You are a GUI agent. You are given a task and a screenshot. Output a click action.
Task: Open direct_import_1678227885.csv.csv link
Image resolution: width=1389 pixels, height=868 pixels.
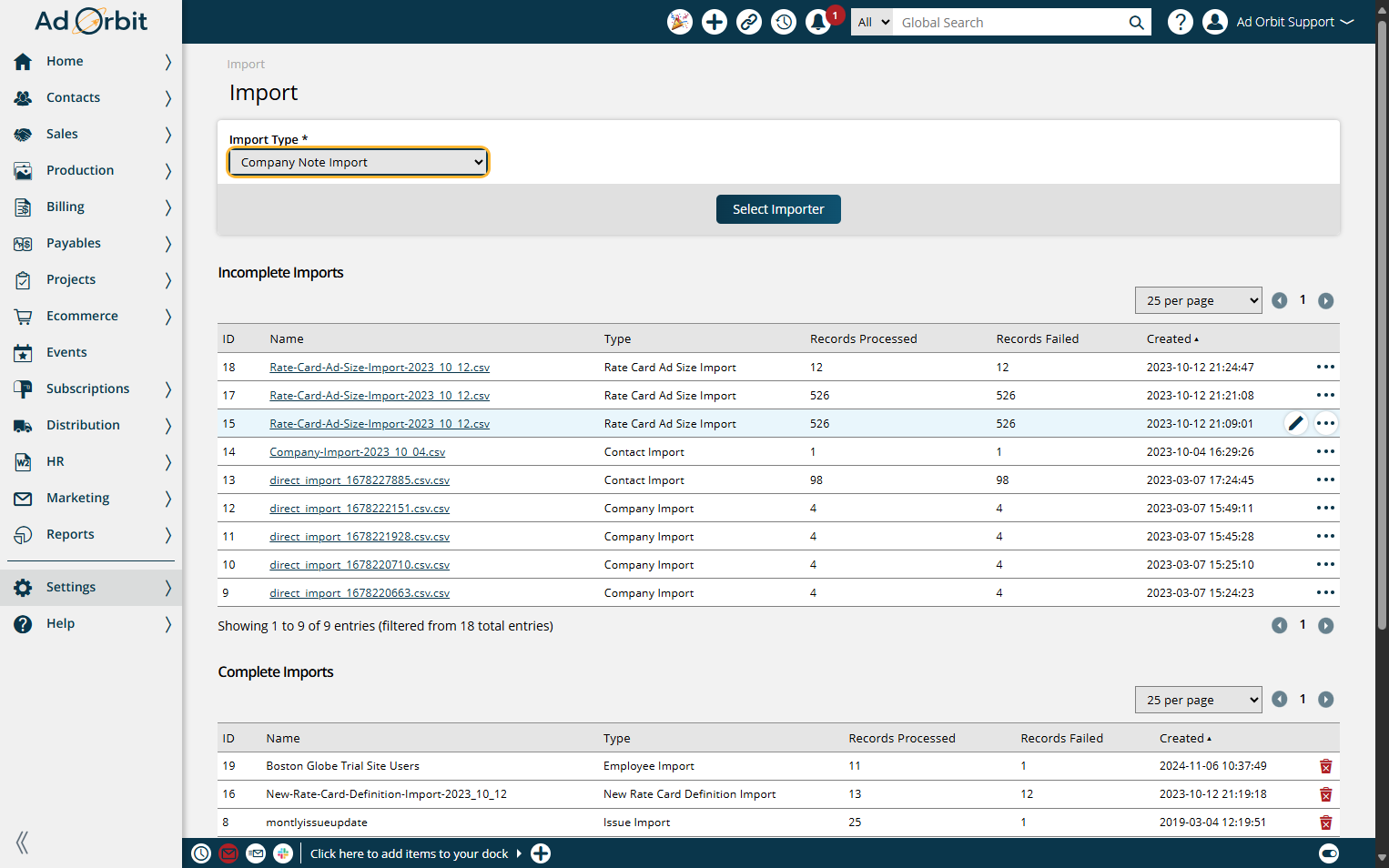[360, 480]
